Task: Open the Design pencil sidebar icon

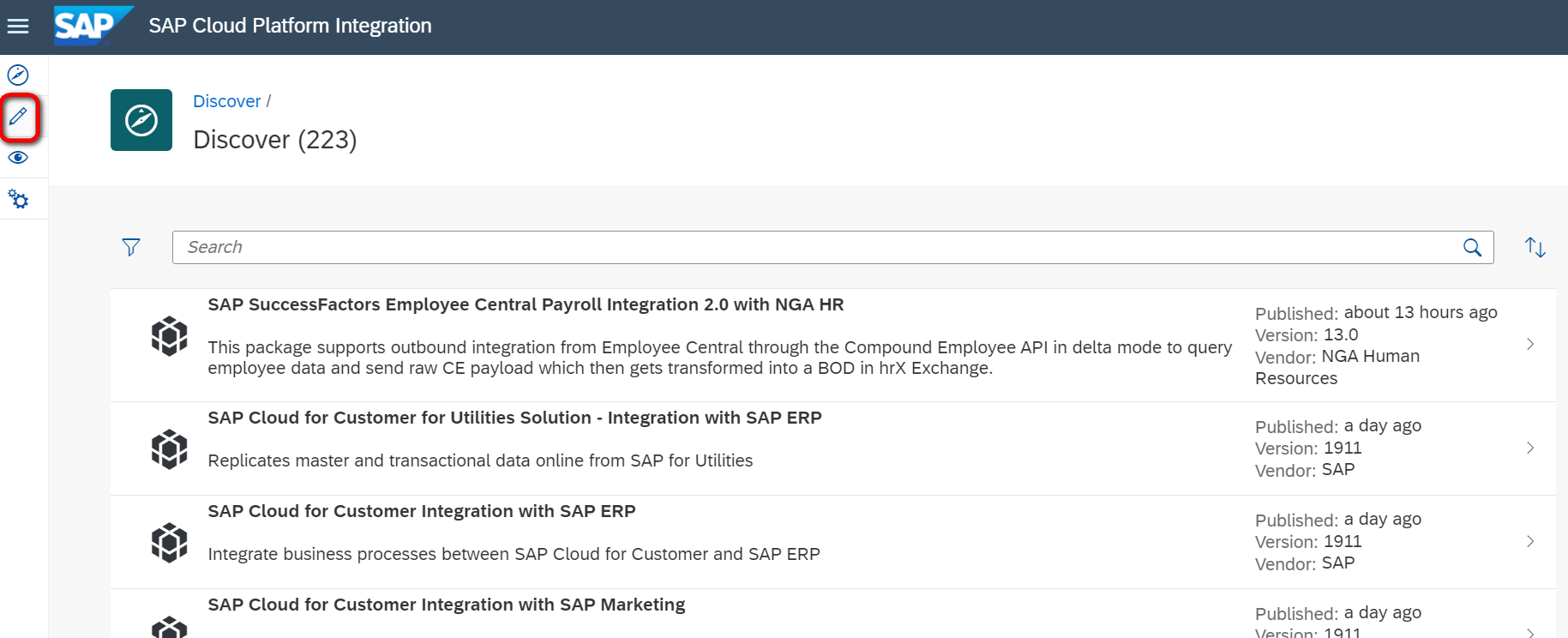Action: coord(19,117)
